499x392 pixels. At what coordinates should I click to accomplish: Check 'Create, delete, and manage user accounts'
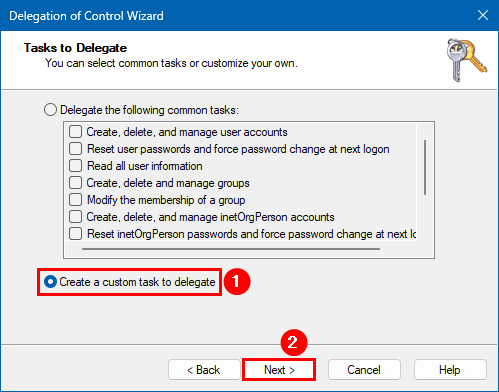(x=76, y=131)
